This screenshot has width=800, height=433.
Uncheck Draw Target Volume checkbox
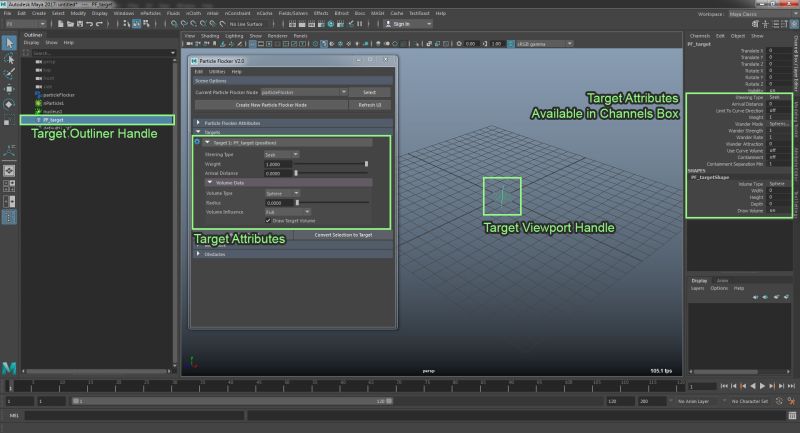click(268, 221)
